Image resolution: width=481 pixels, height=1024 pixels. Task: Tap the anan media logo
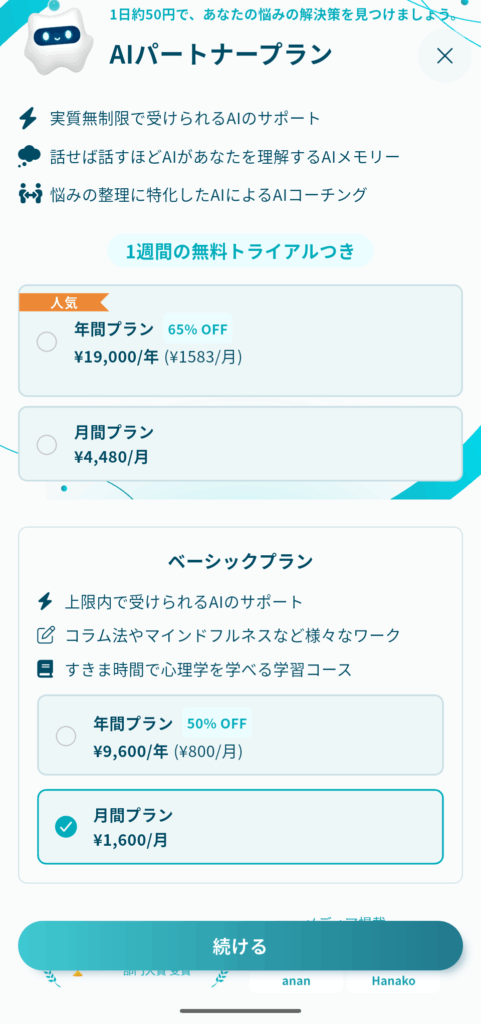coord(296,981)
